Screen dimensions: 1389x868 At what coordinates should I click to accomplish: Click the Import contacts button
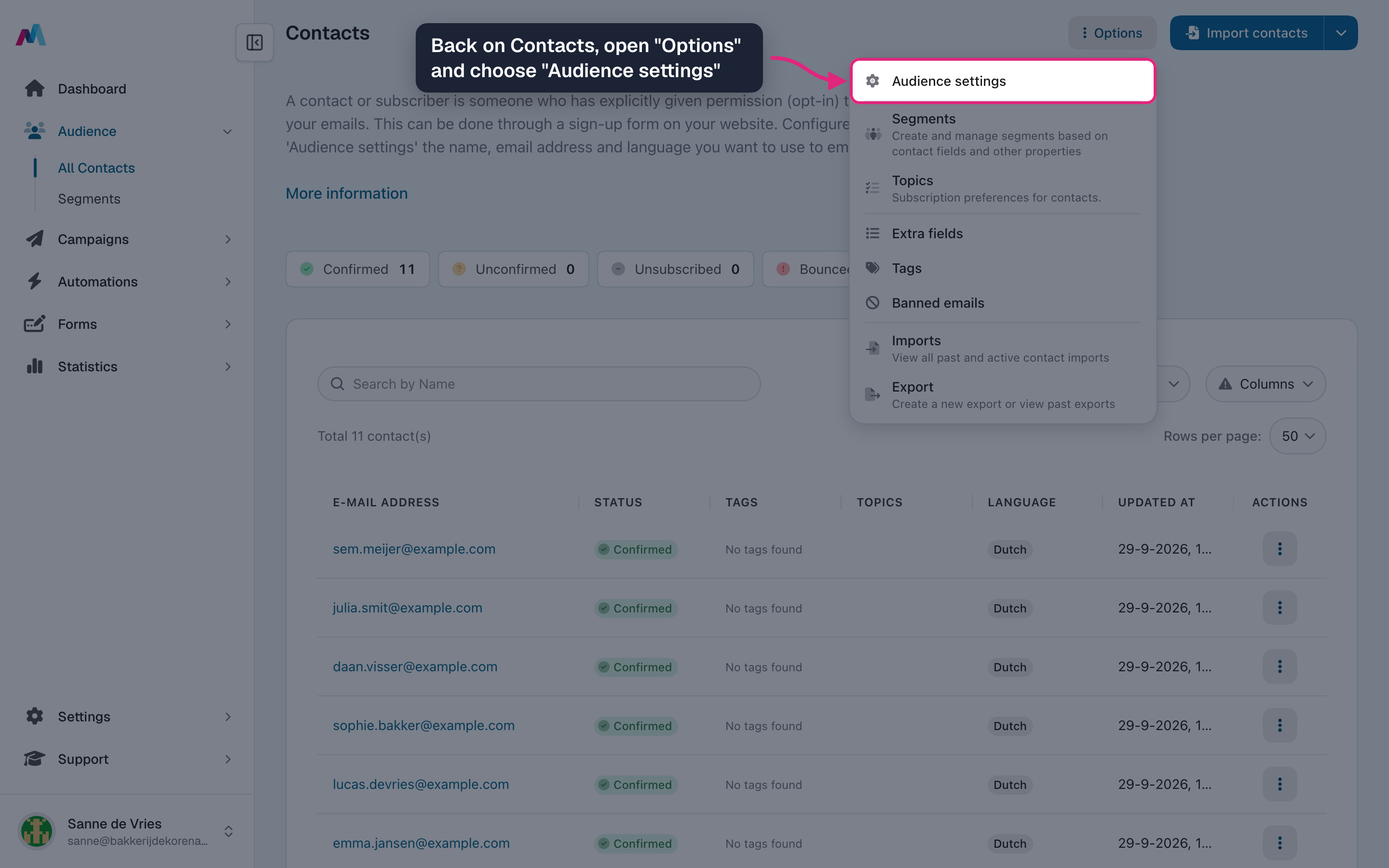coord(1247,33)
